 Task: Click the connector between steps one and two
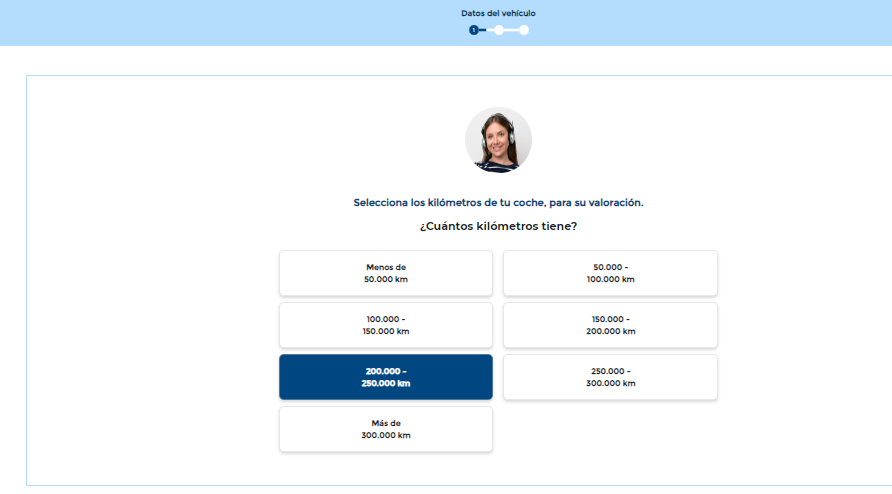point(486,30)
